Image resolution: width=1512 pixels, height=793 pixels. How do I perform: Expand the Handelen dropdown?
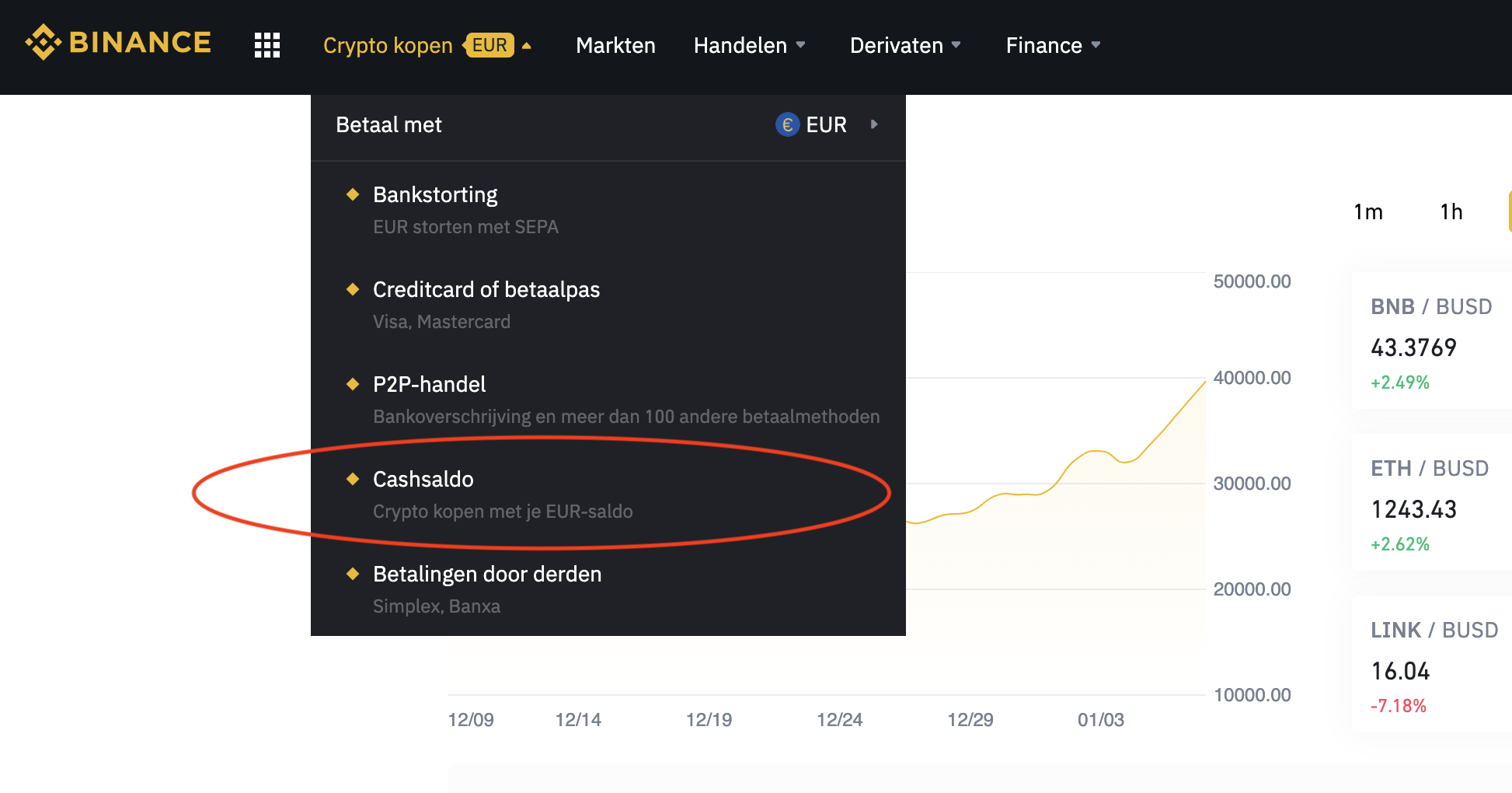click(801, 45)
